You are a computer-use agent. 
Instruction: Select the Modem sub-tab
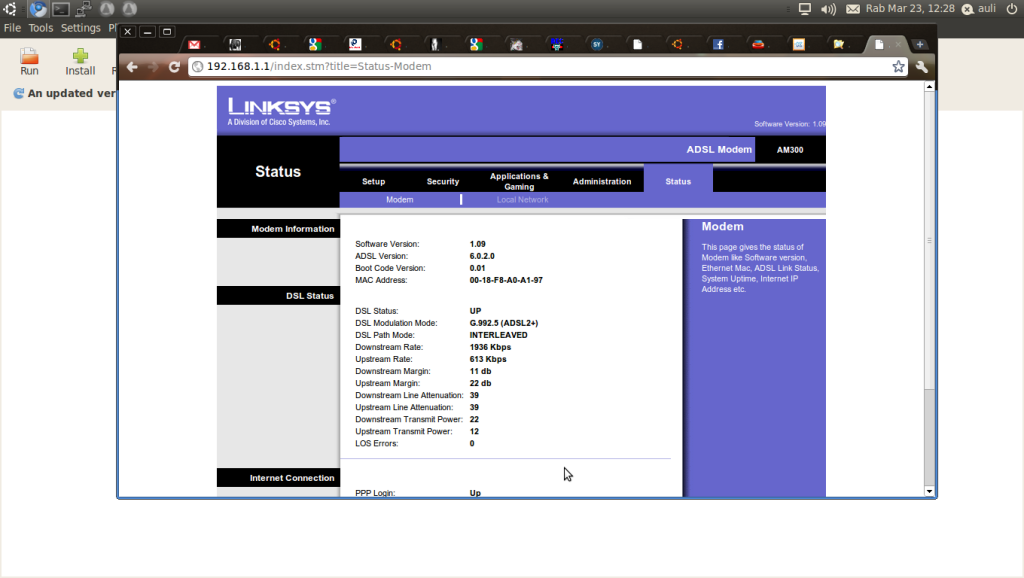[x=400, y=200]
